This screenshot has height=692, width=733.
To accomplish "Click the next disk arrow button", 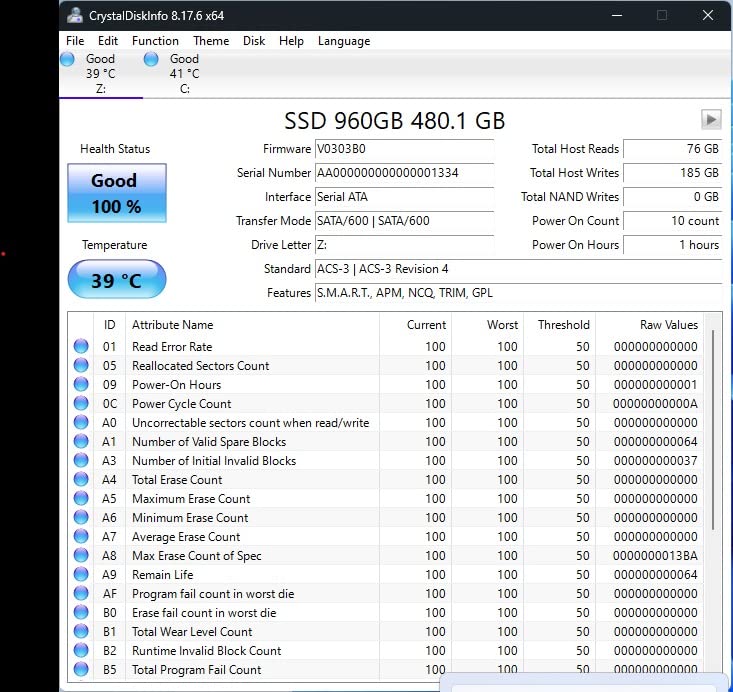I will point(711,120).
